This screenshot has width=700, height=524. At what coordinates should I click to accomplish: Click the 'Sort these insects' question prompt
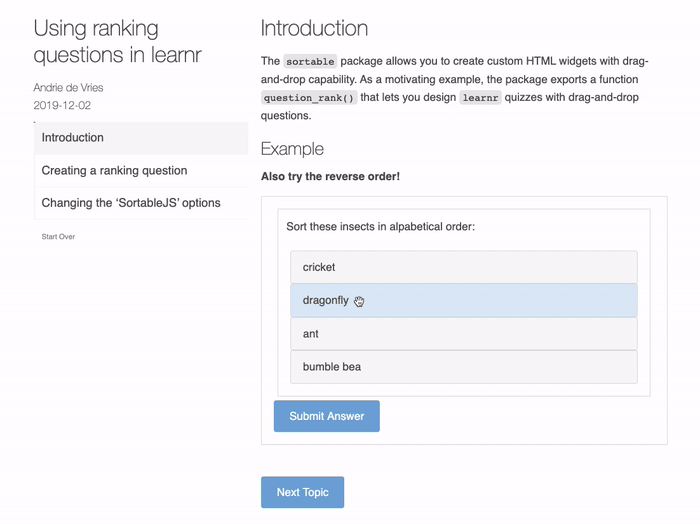[x=380, y=227]
